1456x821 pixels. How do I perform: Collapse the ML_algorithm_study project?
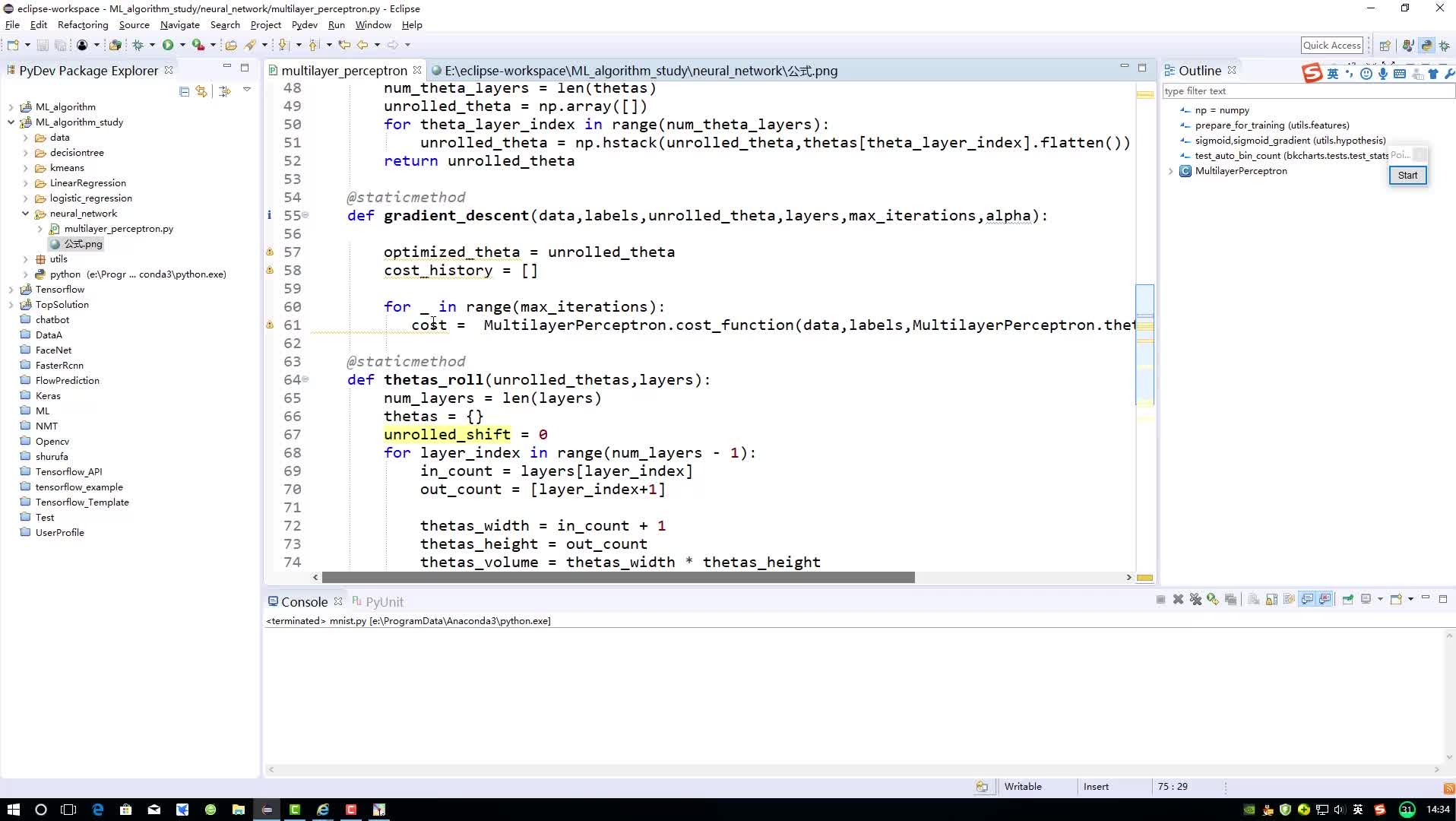[11, 122]
